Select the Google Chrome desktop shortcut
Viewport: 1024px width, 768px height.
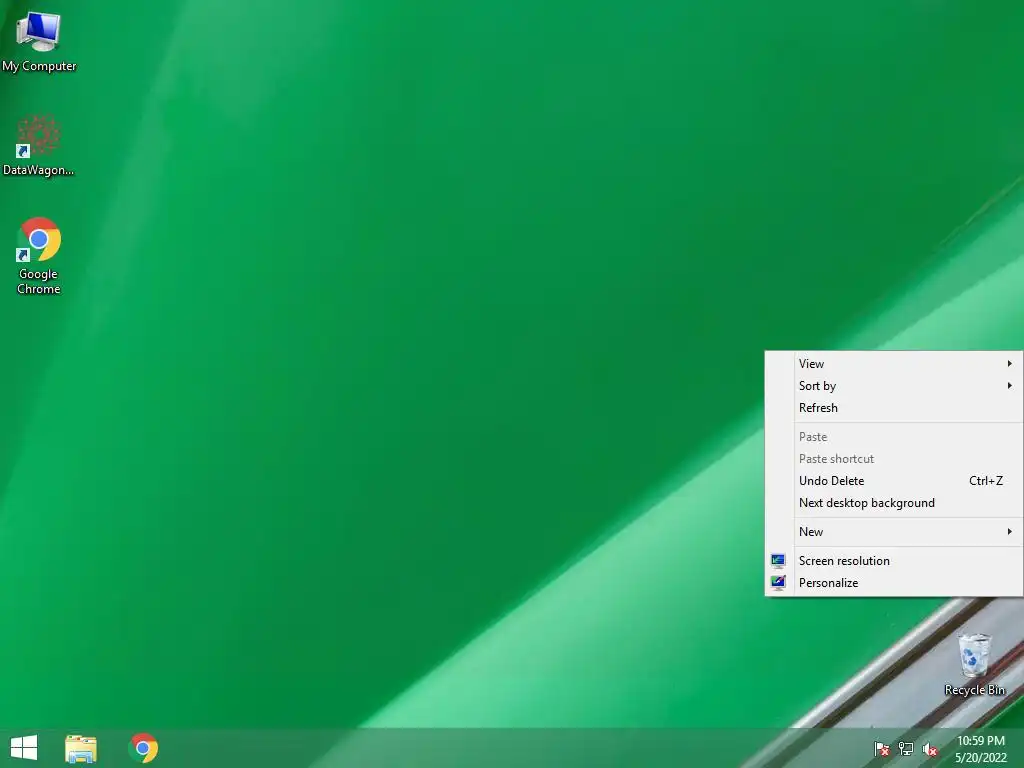(x=39, y=256)
